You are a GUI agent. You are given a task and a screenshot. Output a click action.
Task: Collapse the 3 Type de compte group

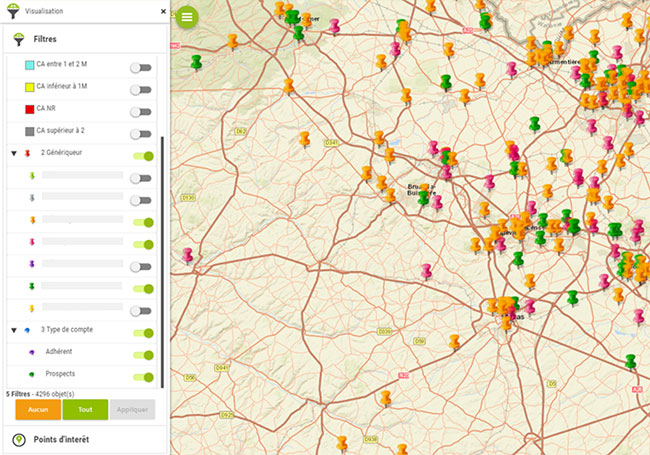[x=13, y=330]
